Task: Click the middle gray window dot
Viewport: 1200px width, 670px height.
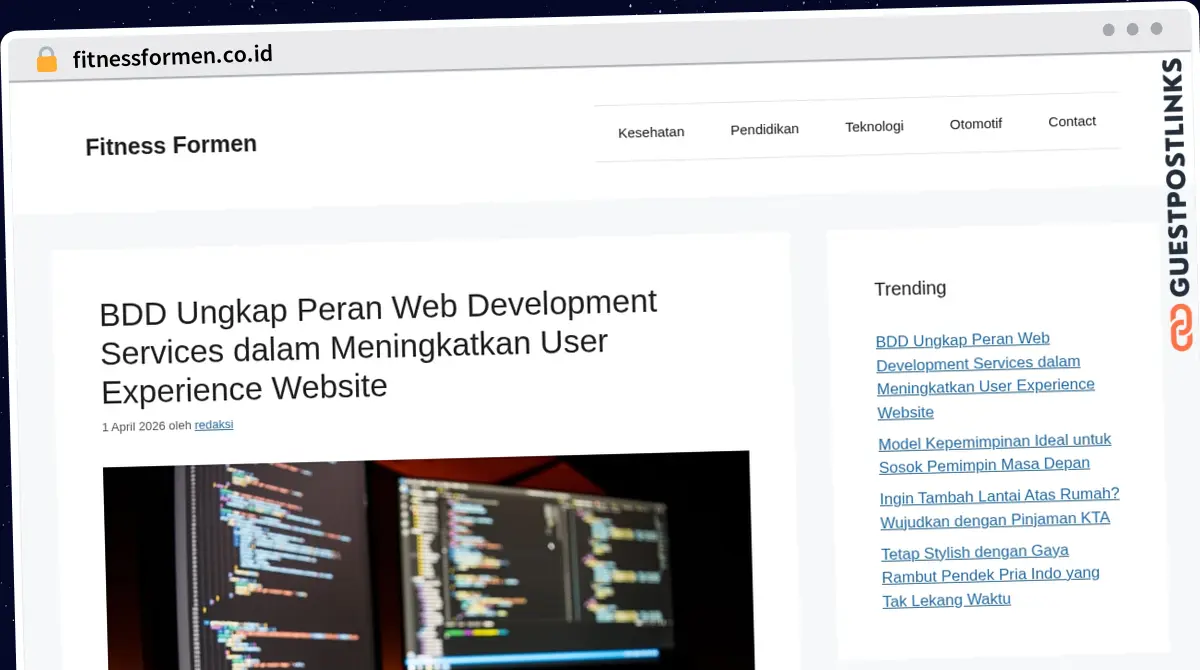Action: tap(1133, 29)
